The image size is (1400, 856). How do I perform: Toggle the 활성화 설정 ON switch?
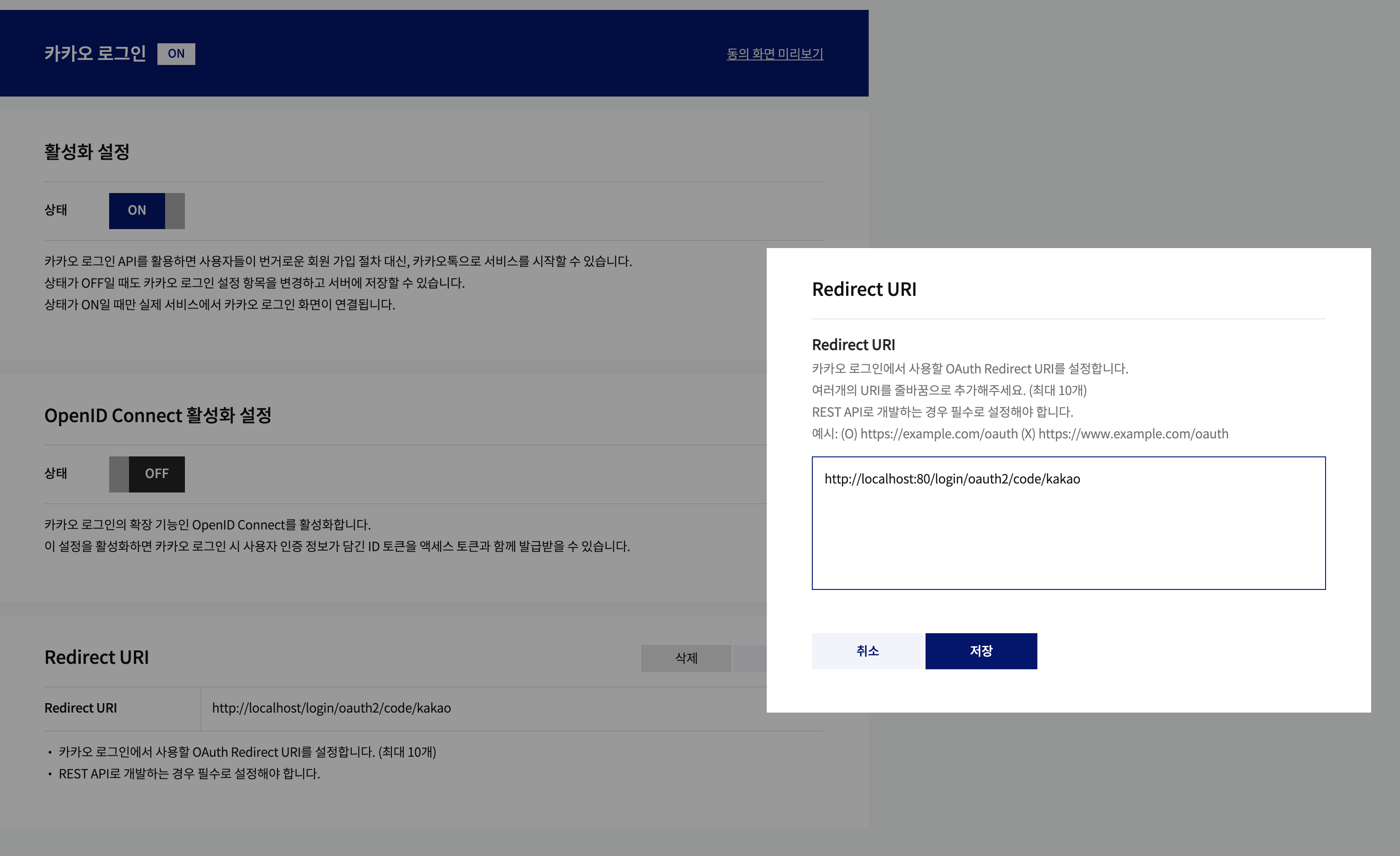[147, 211]
